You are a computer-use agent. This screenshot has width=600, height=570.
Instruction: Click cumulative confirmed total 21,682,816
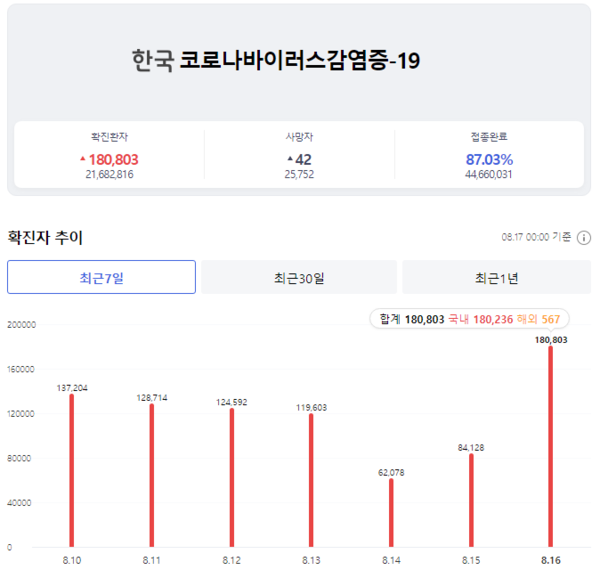tap(109, 174)
